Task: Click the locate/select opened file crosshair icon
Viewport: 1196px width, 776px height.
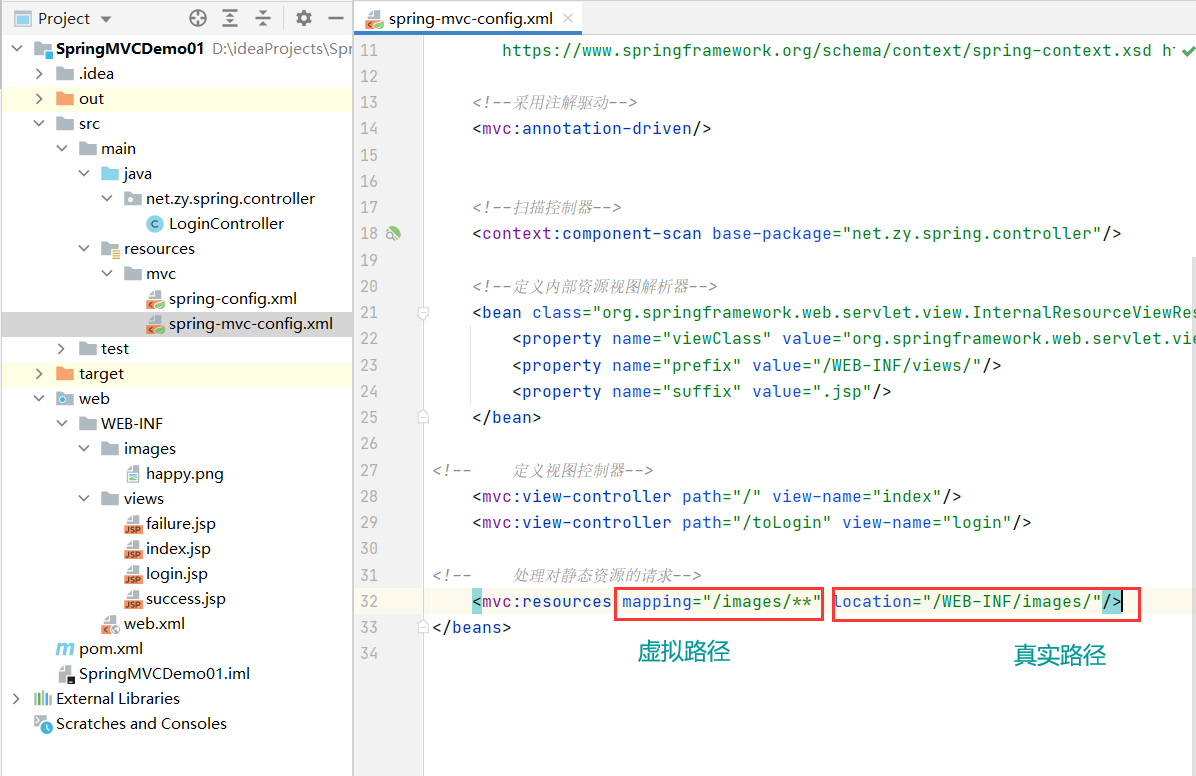Action: pyautogui.click(x=198, y=18)
